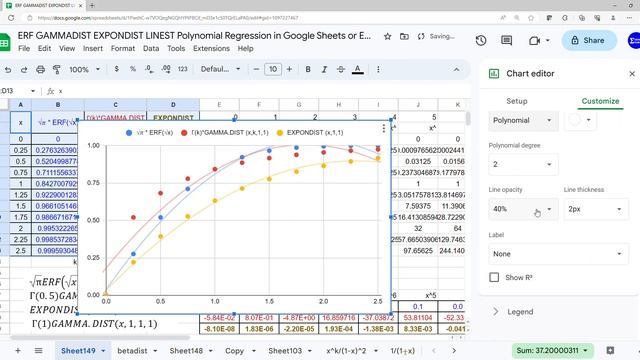This screenshot has width=640, height=360.
Task: Enable the Show R² checkbox
Action: (494, 278)
